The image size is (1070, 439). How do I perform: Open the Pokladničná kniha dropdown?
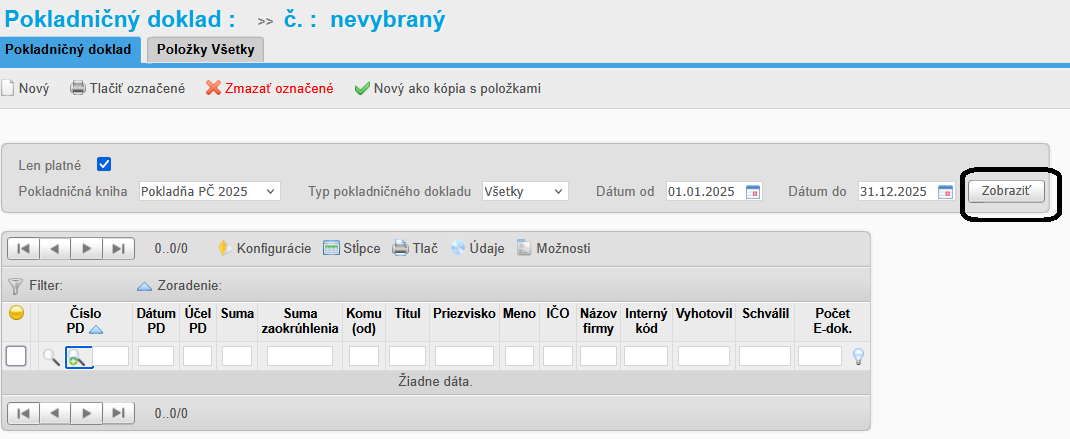click(x=209, y=191)
